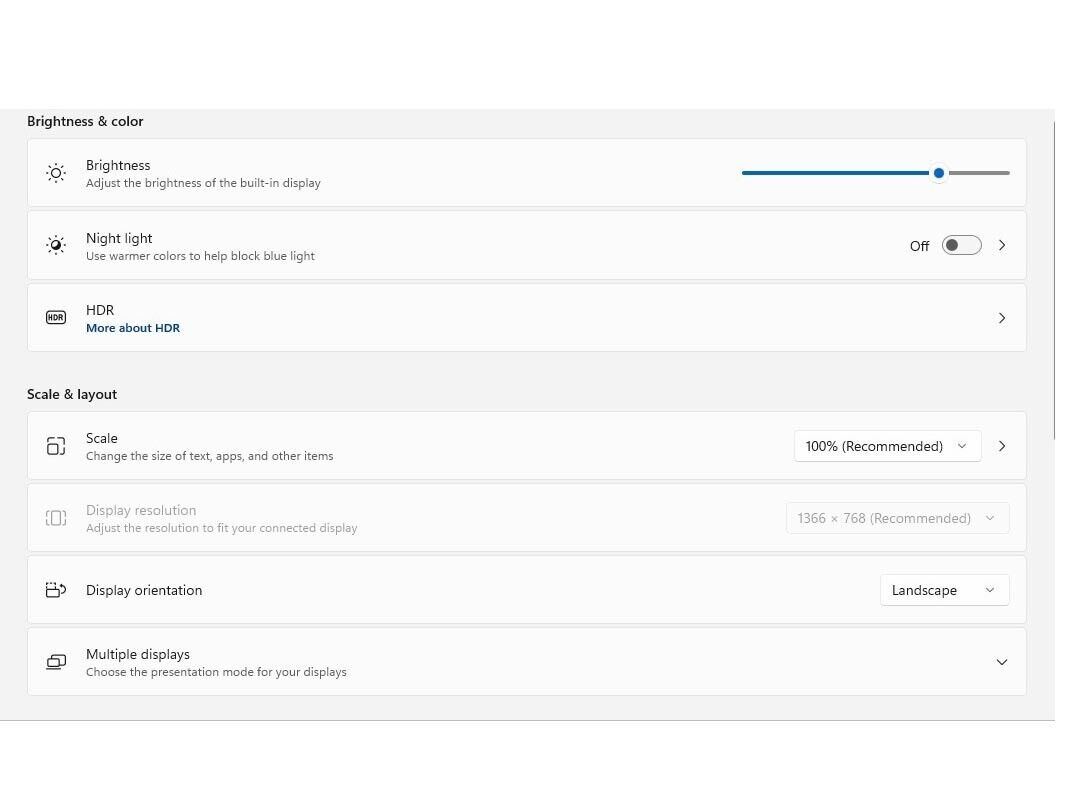Click the Brightness sun icon
The width and height of the screenshot is (1065, 799).
pos(56,173)
